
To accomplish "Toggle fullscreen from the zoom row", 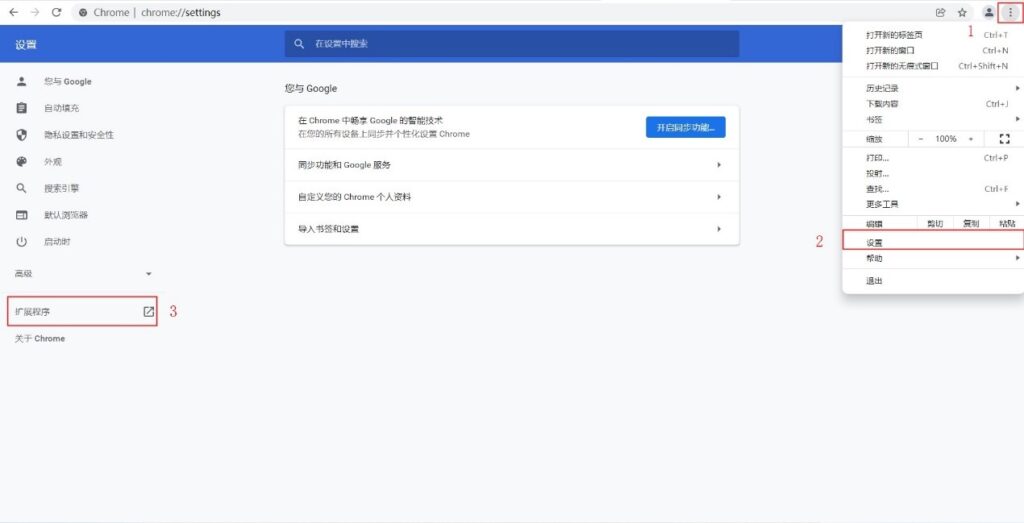I will click(x=1004, y=138).
